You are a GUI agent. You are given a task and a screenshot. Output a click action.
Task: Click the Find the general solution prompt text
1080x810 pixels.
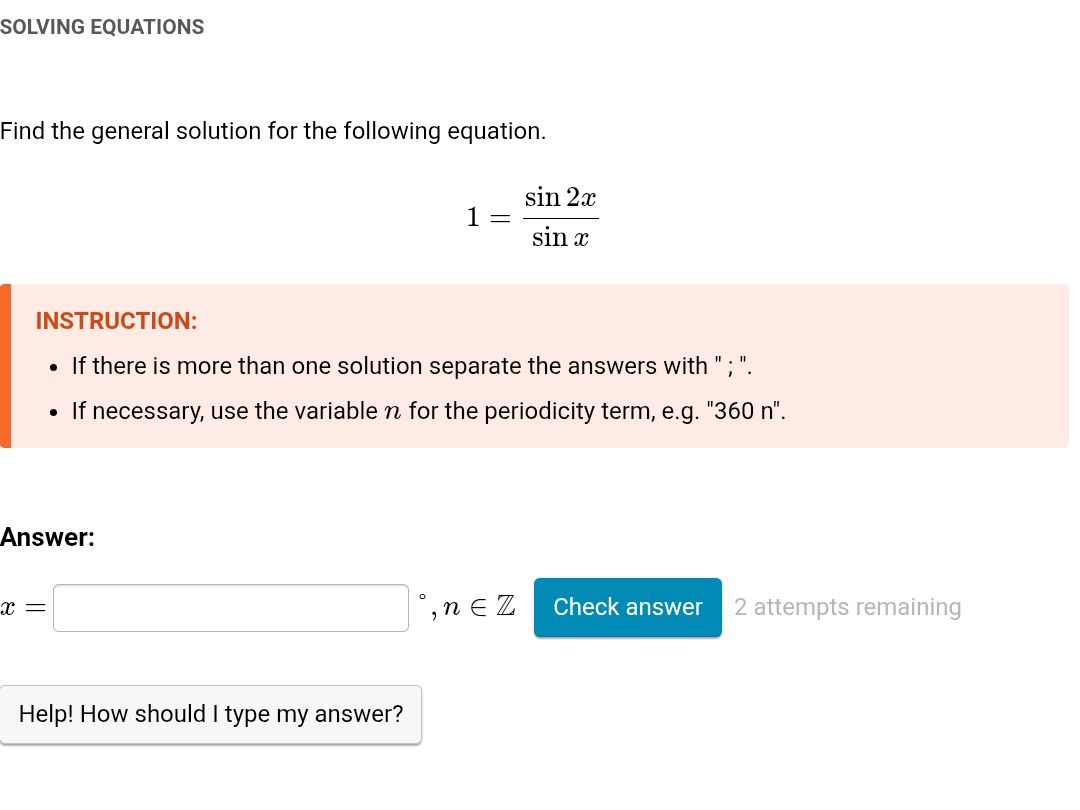(273, 131)
